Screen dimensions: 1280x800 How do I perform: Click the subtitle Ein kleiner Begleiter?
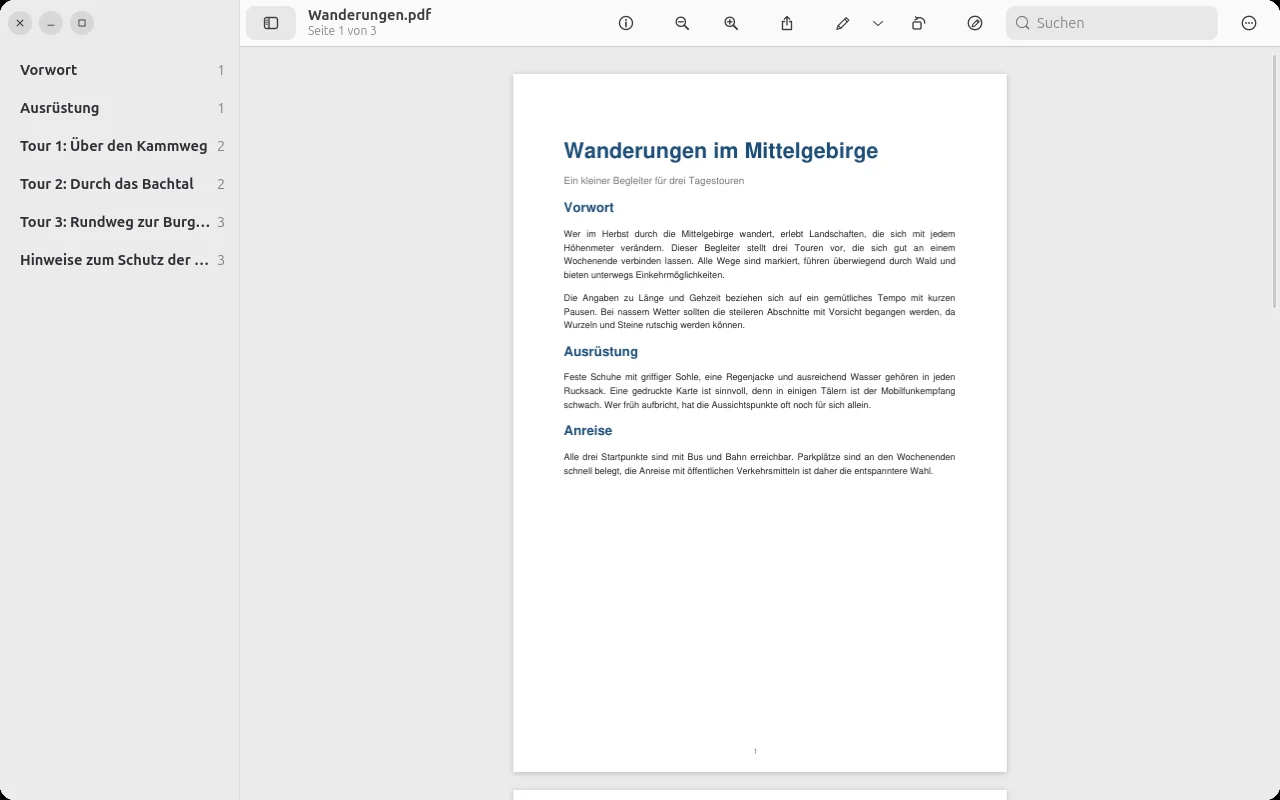(x=654, y=181)
